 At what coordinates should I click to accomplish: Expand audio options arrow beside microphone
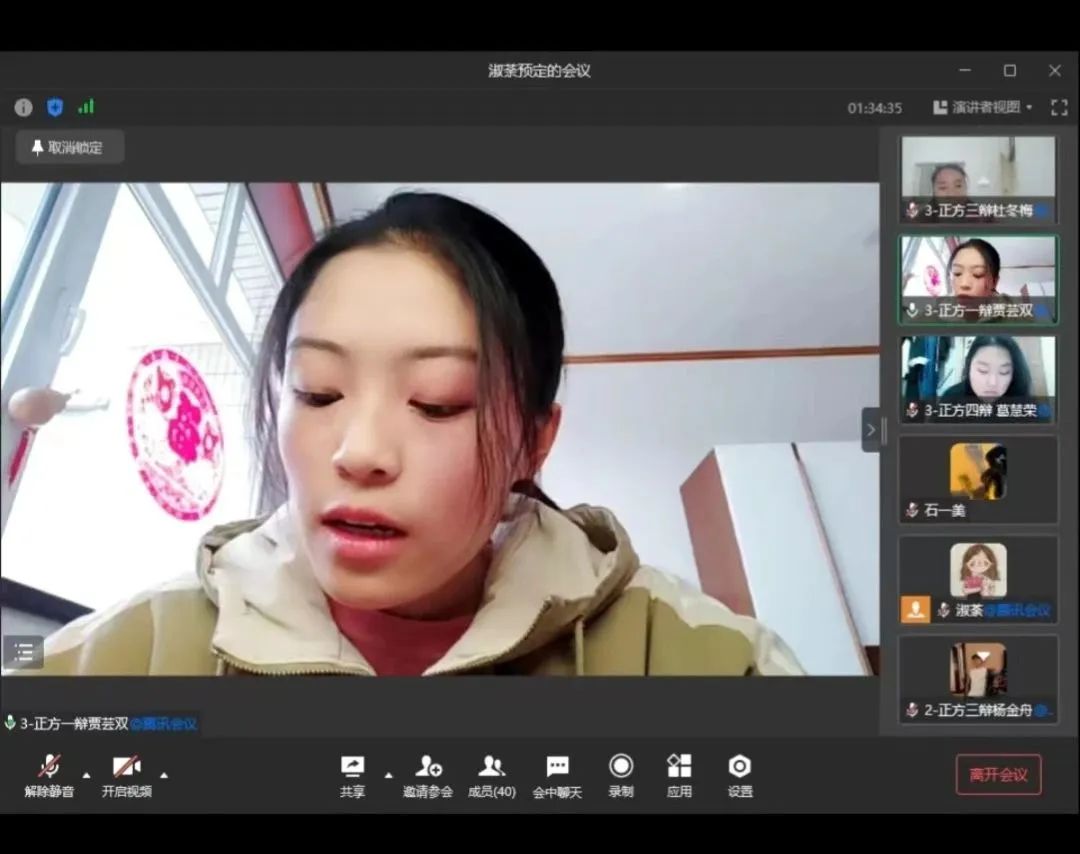coord(86,775)
